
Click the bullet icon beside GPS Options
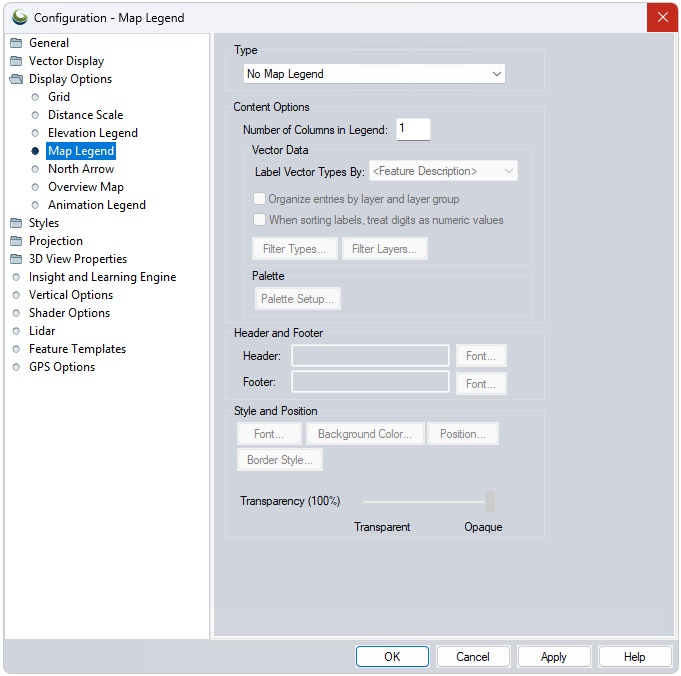16,367
